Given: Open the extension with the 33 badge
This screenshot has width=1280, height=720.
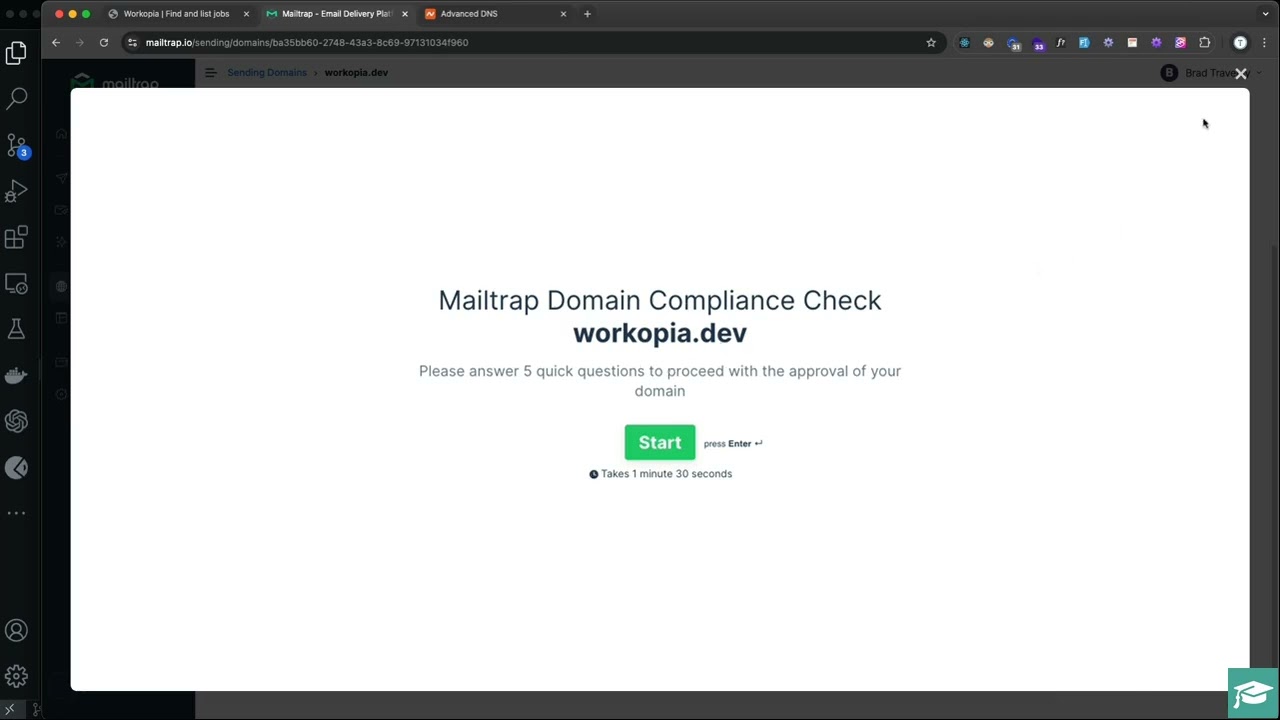Looking at the screenshot, I should (1037, 43).
